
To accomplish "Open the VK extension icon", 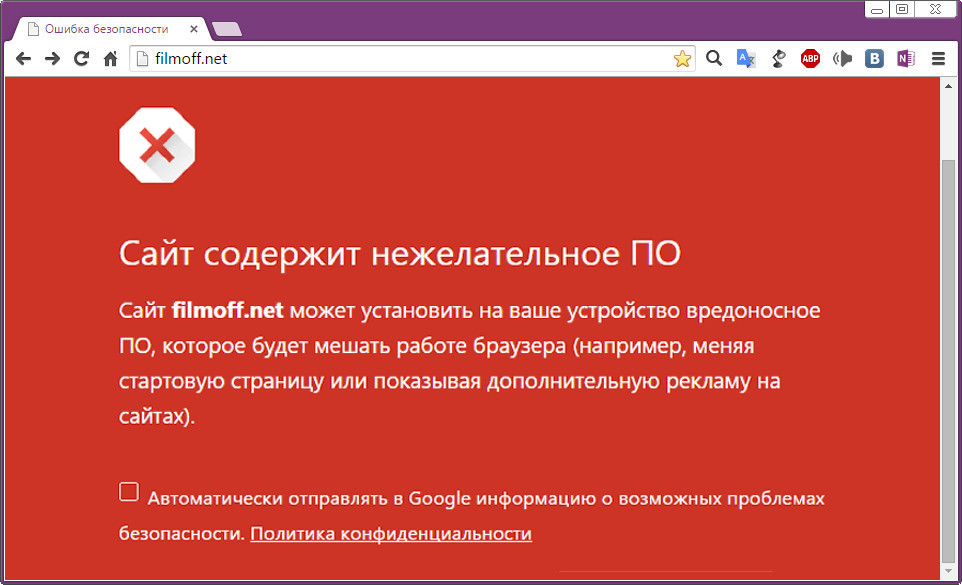I will [x=874, y=59].
